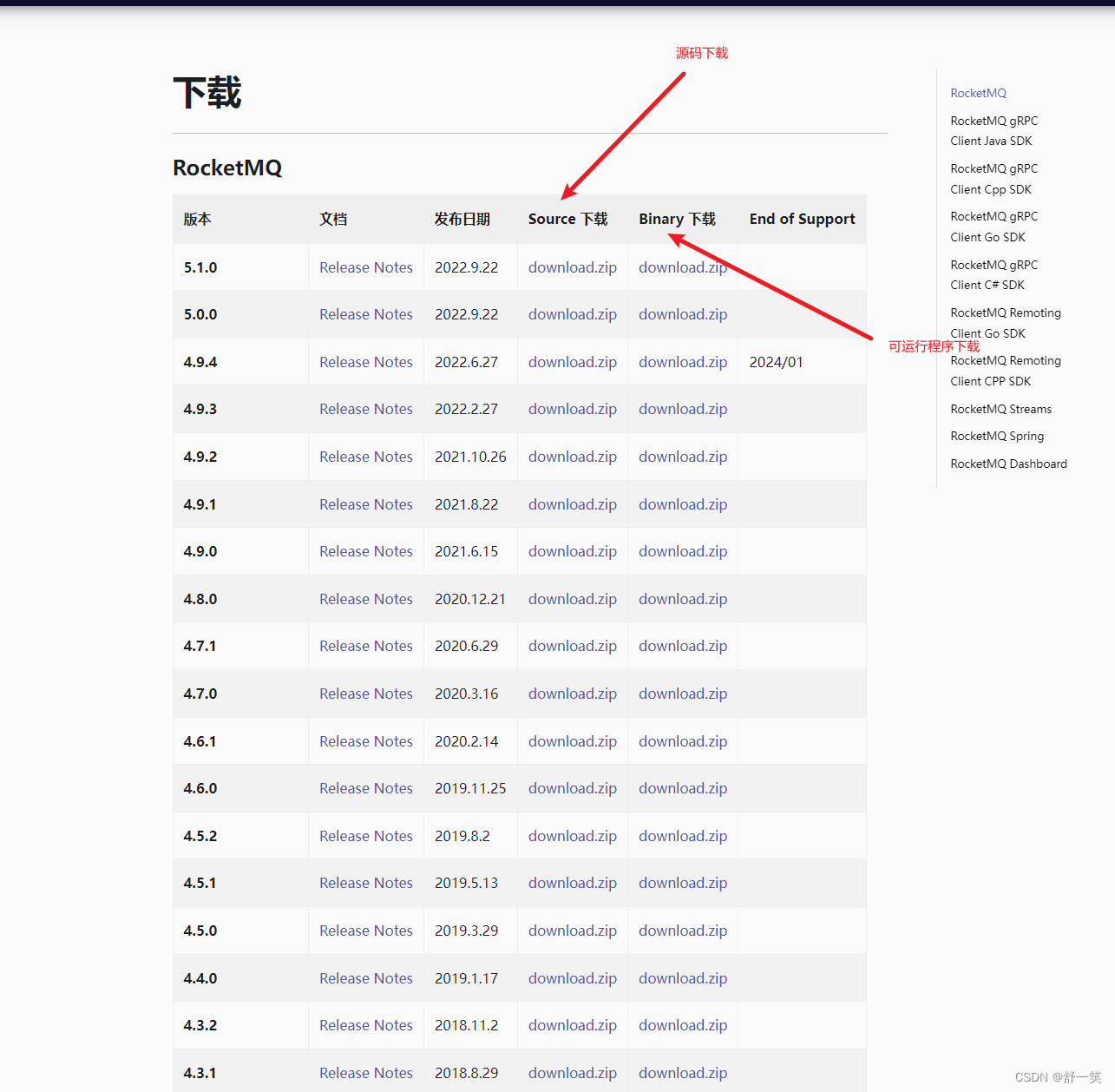This screenshot has width=1115, height=1092.
Task: Open Release Notes for version 4.3.1
Action: point(365,1073)
